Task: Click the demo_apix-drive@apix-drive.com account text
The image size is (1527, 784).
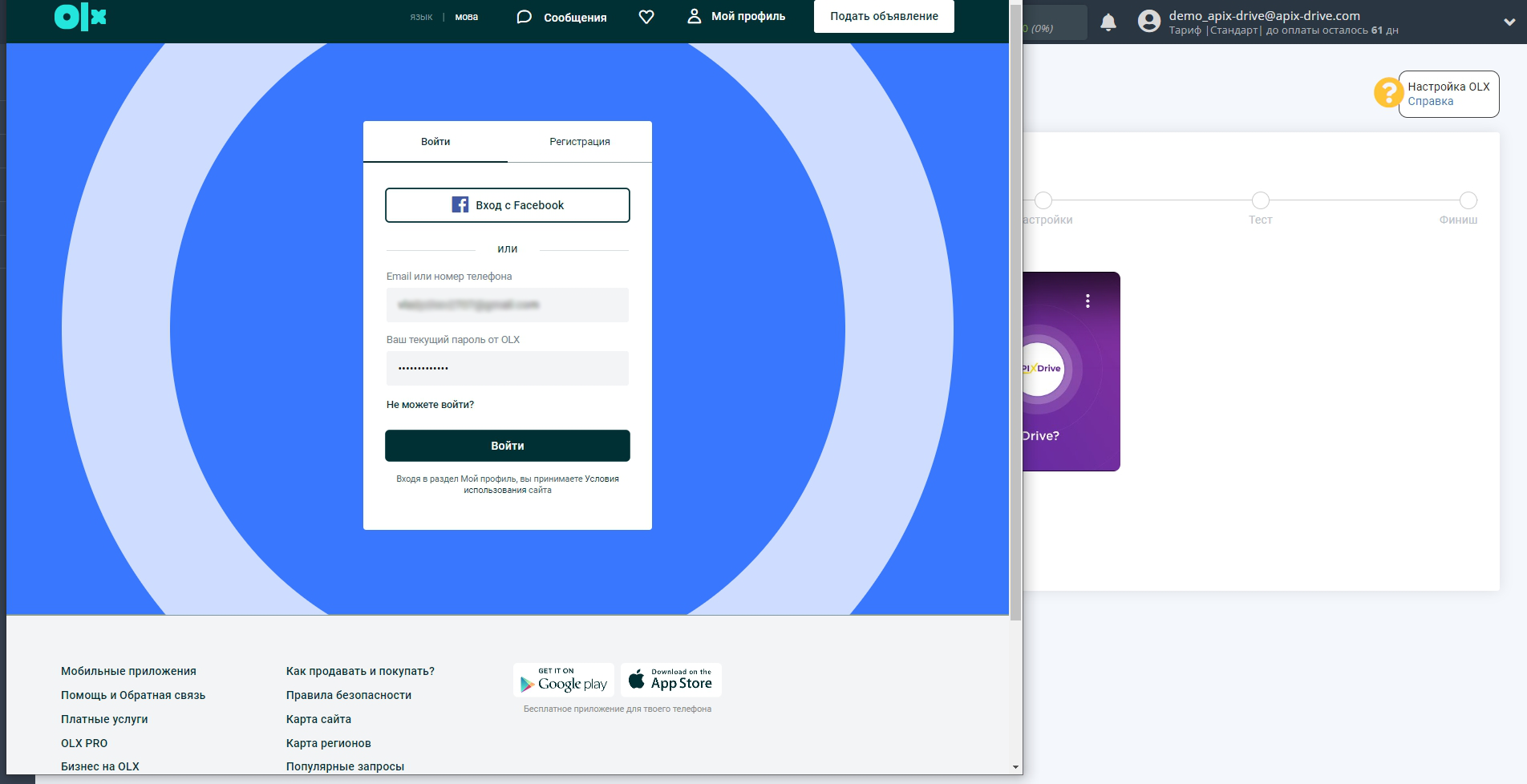Action: click(x=1264, y=15)
